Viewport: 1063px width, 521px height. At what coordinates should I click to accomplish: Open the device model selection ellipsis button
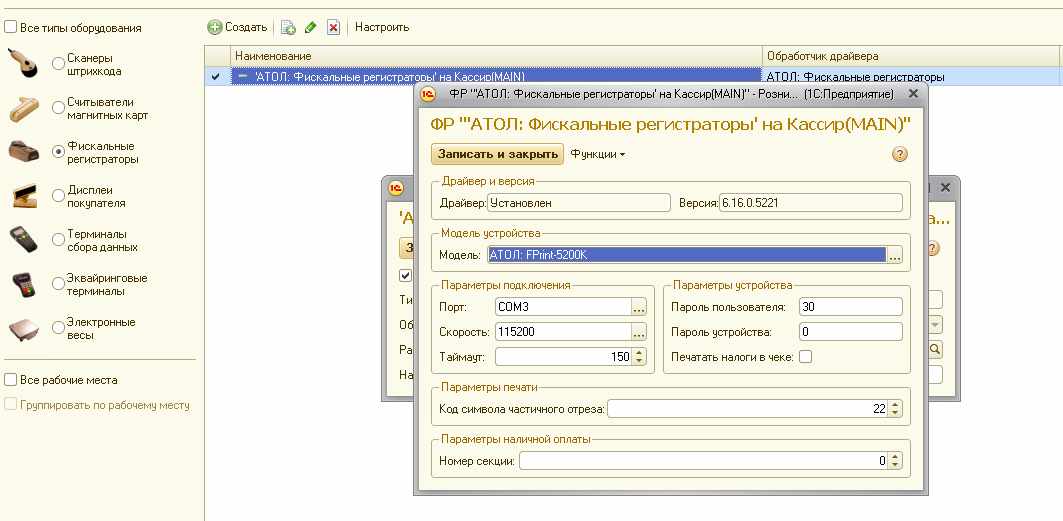click(x=895, y=255)
